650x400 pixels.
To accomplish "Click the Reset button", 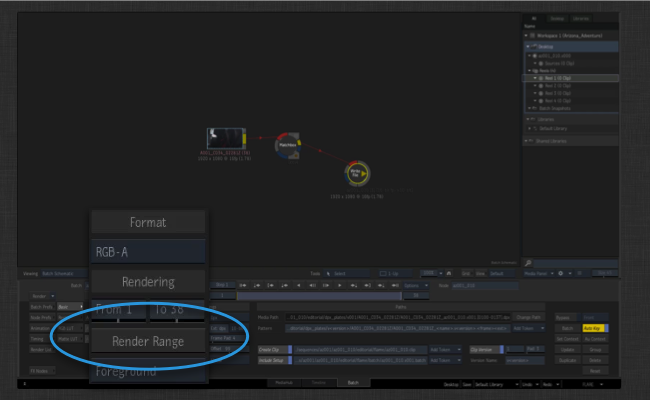I will click(595, 371).
